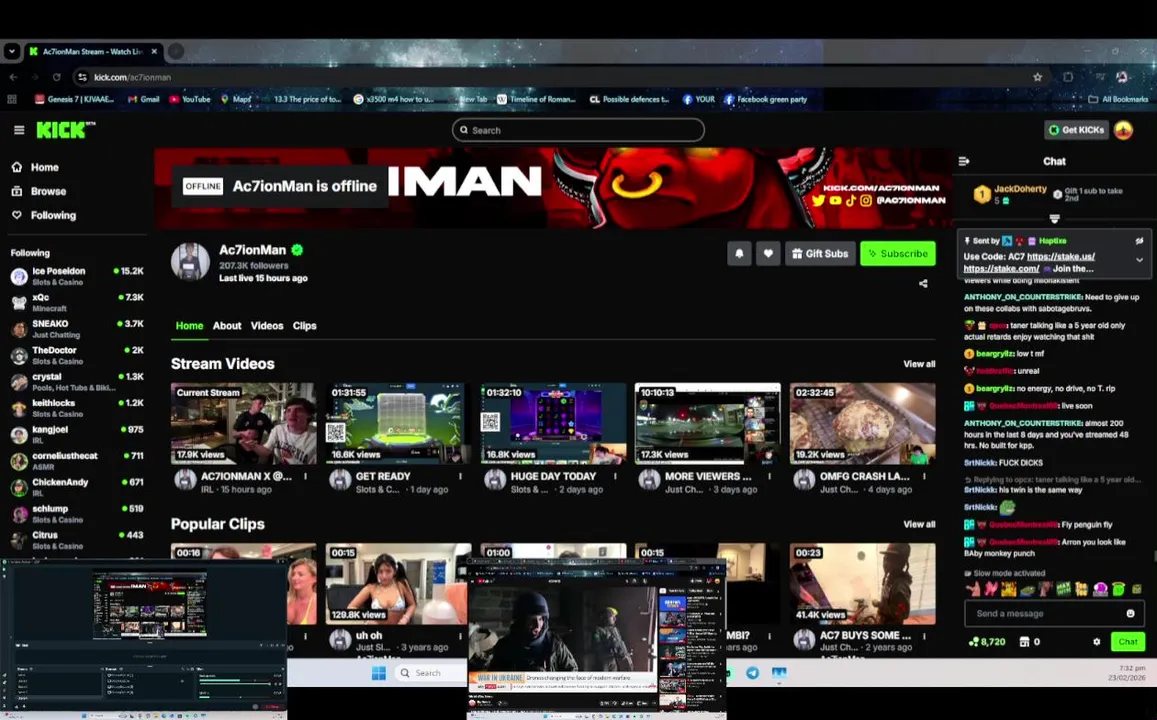The width and height of the screenshot is (1157, 720).
Task: Switch to the About tab
Action: pyautogui.click(x=227, y=325)
